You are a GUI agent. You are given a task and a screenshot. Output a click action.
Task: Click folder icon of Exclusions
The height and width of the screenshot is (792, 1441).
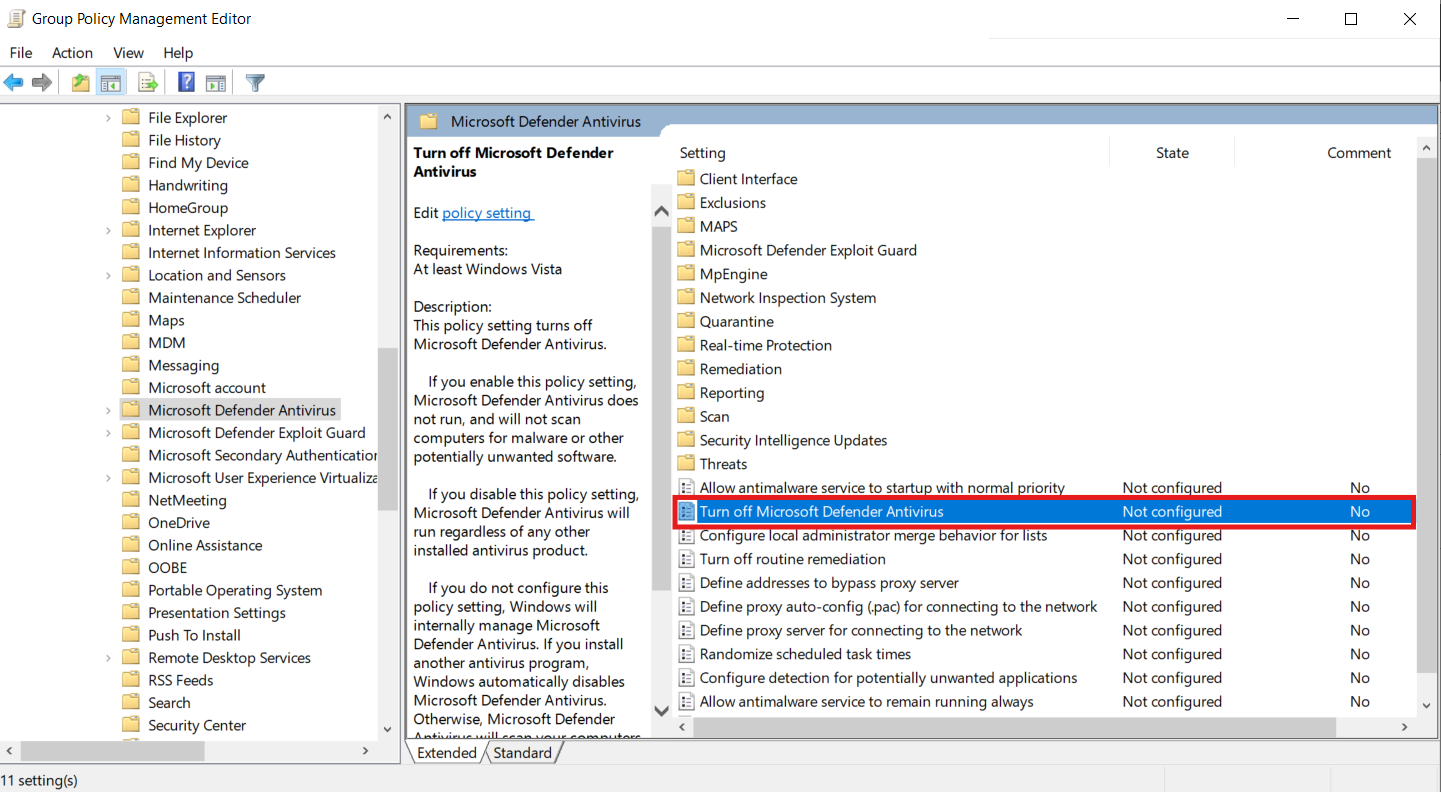coord(686,203)
